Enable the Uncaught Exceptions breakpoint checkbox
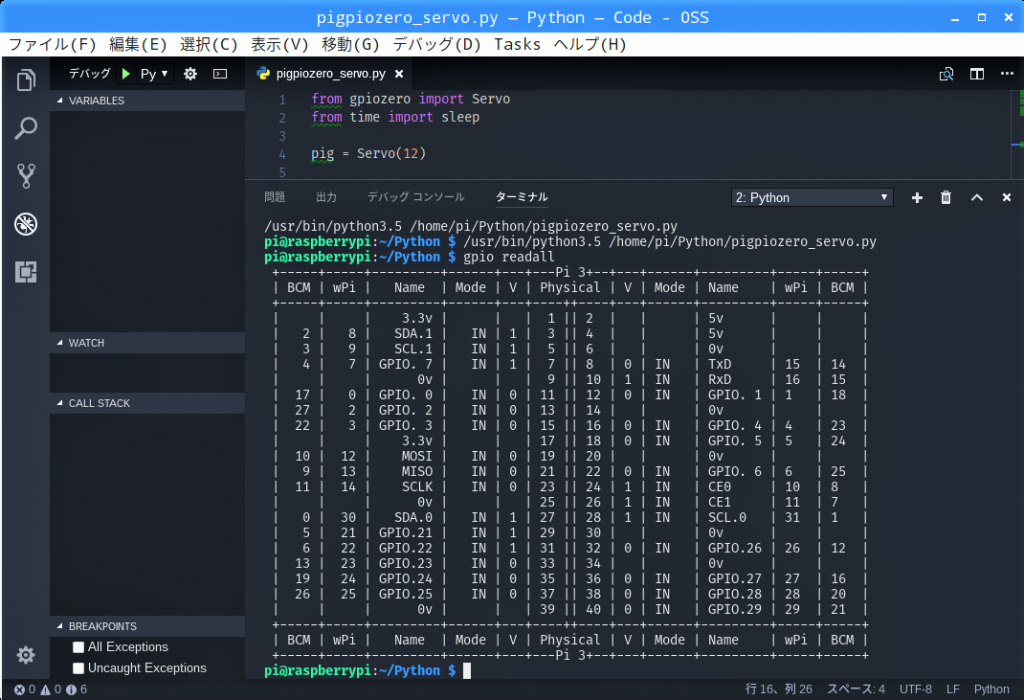The image size is (1024, 700). (x=78, y=668)
